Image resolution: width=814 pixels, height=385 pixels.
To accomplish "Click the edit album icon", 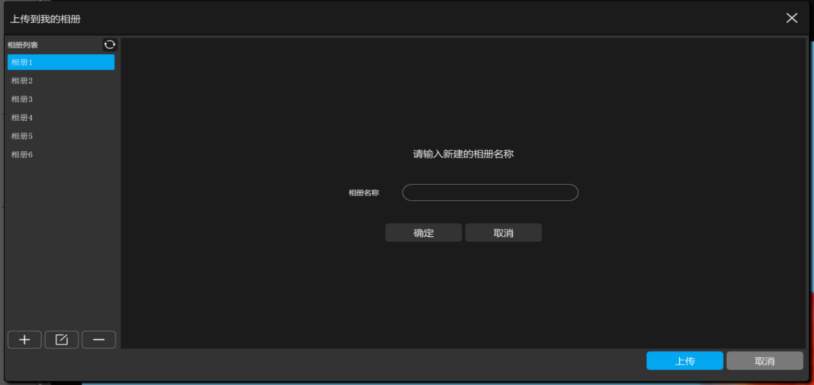I will (x=61, y=340).
